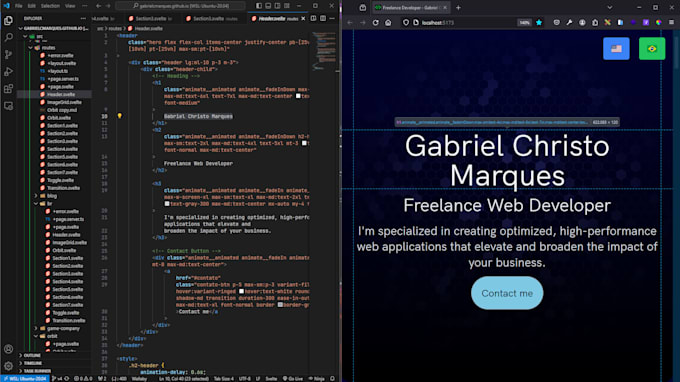Click white color swatch on code line 8

click(298, 96)
